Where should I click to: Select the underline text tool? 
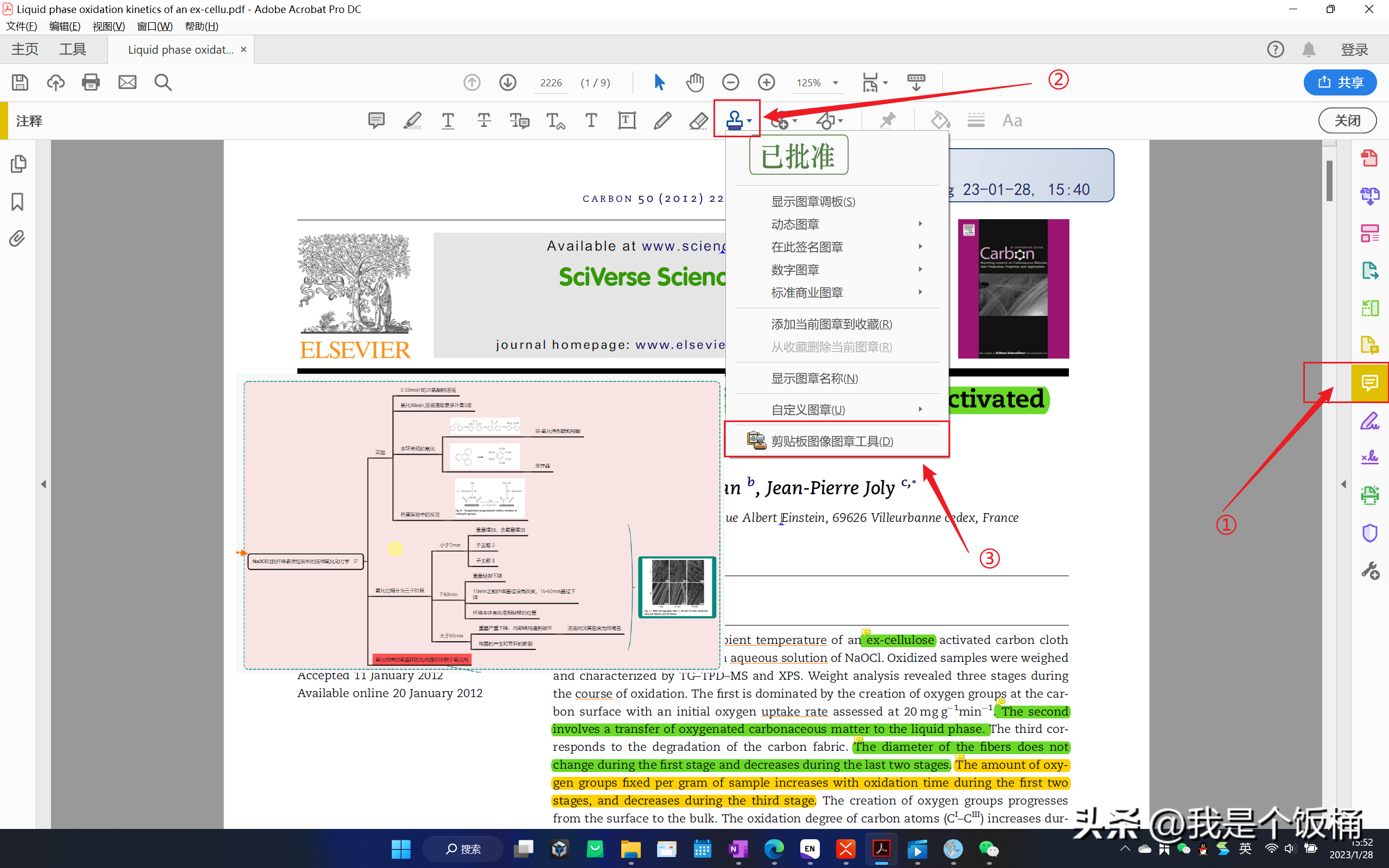[x=448, y=120]
